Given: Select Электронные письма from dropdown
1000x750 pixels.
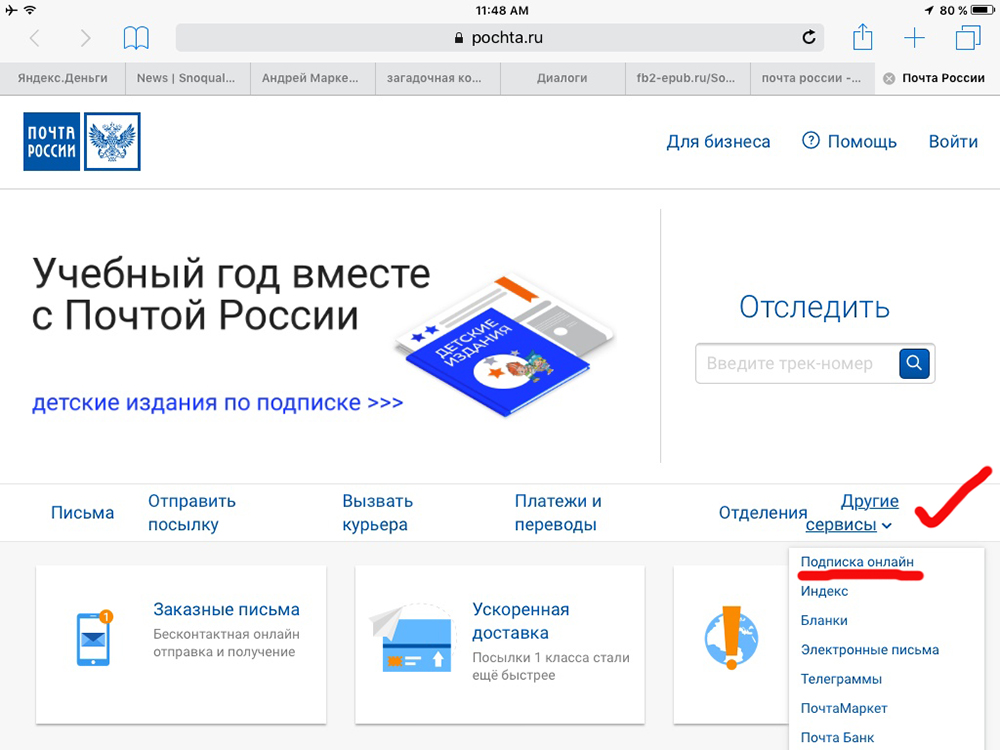Looking at the screenshot, I should tap(870, 650).
